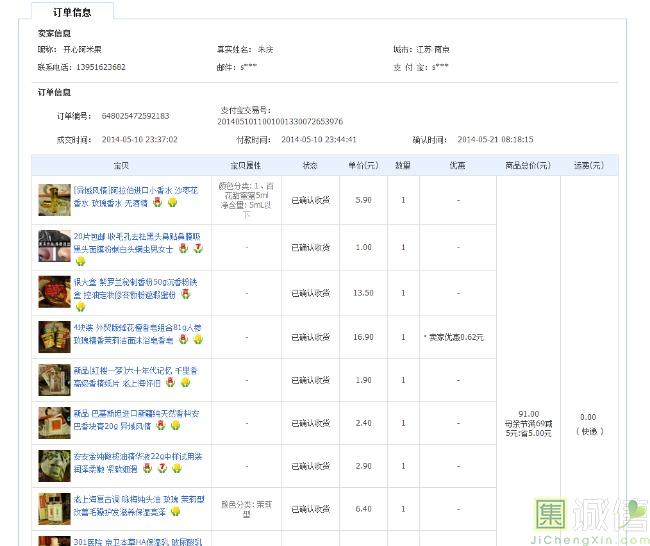650x546 pixels.
Task: Click red guarantee badge on Arabian perfume item
Action: pos(157,202)
